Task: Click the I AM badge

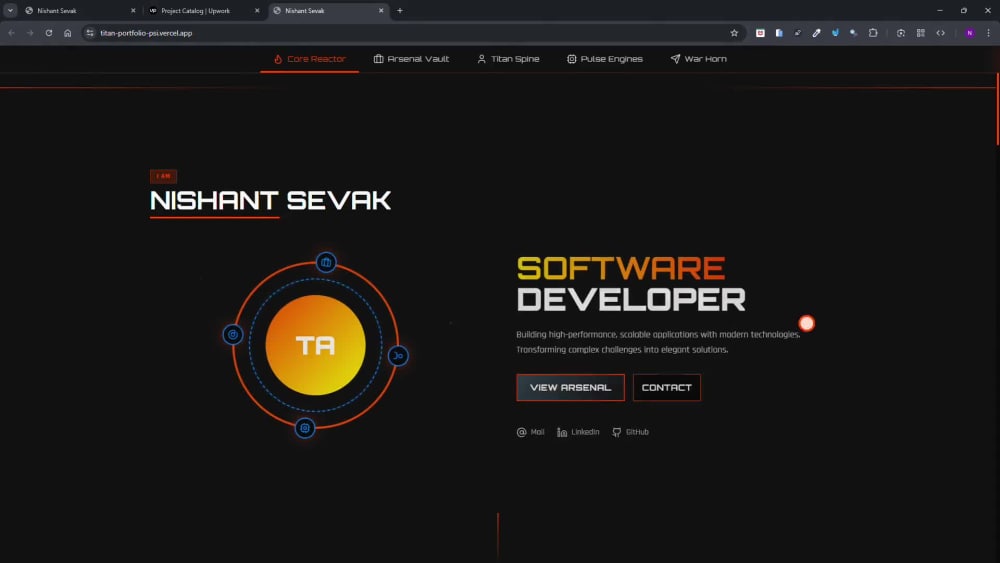Action: click(163, 176)
